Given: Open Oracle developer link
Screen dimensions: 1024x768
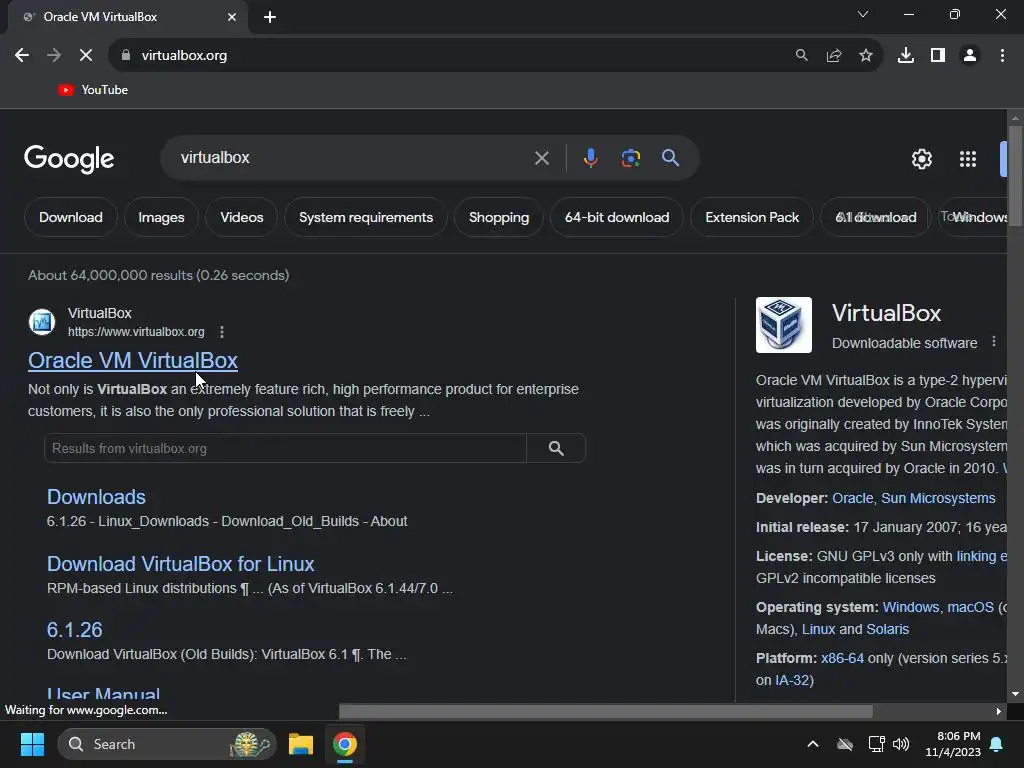Looking at the screenshot, I should [852, 498].
